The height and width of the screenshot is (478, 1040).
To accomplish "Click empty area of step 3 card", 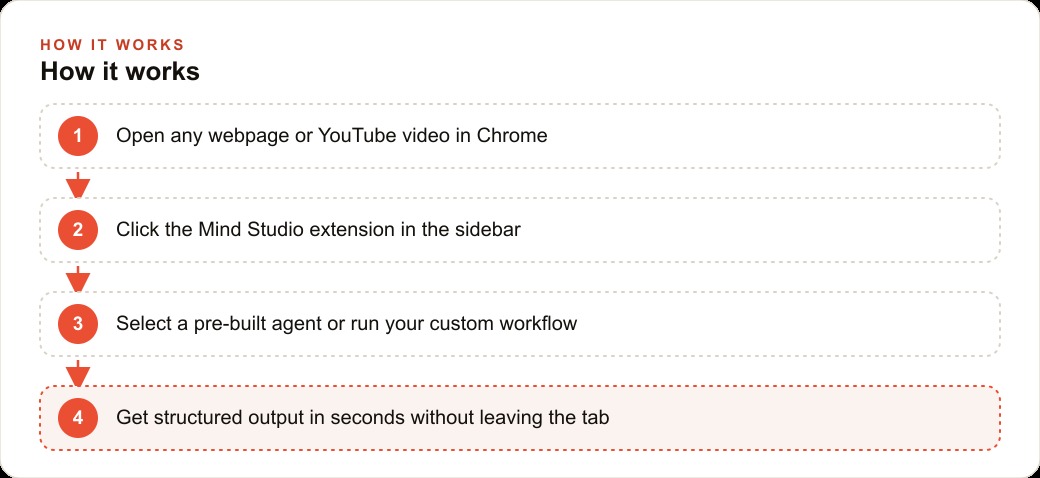I will [x=783, y=324].
